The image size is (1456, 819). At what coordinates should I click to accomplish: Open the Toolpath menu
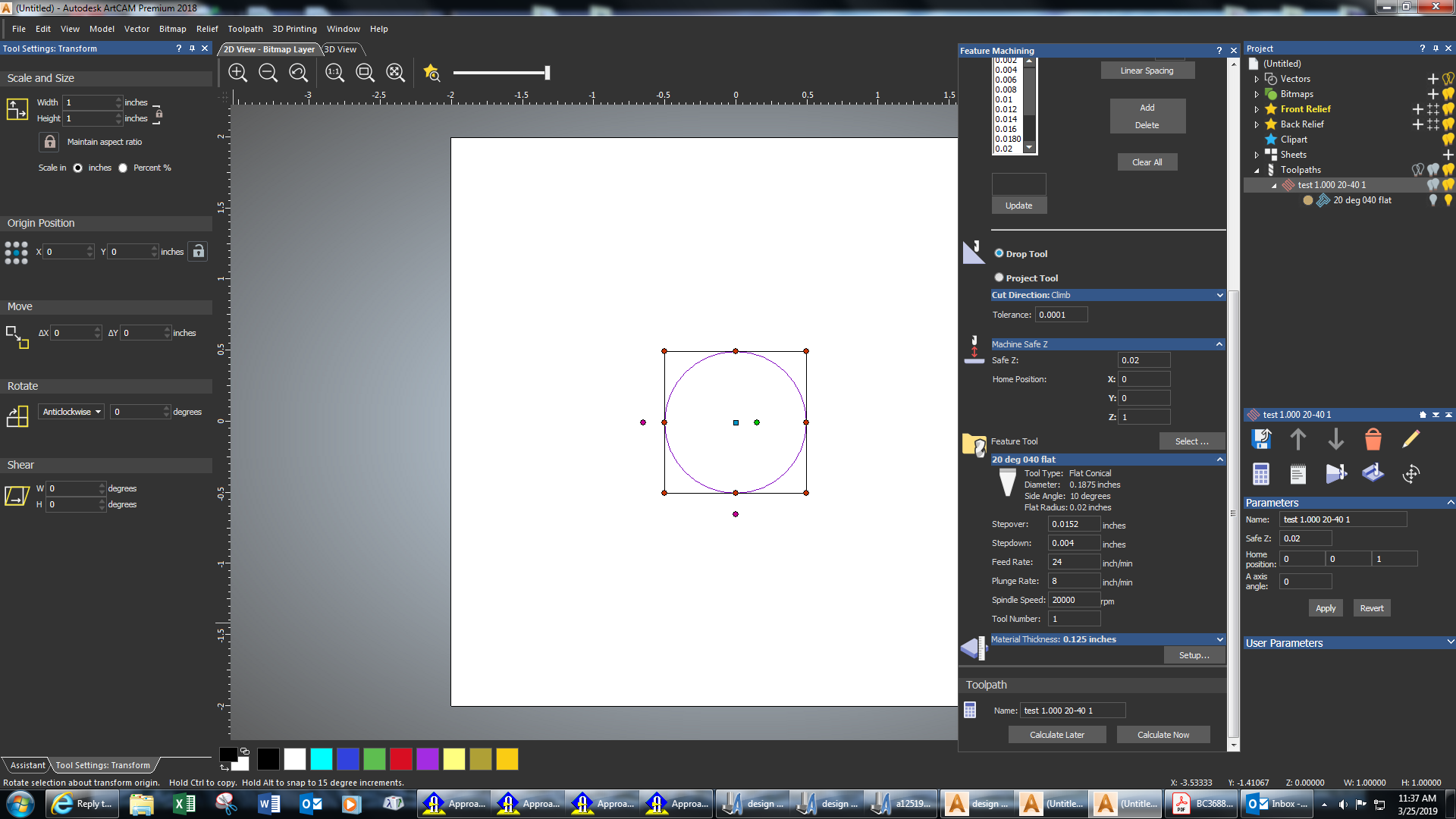(x=245, y=29)
